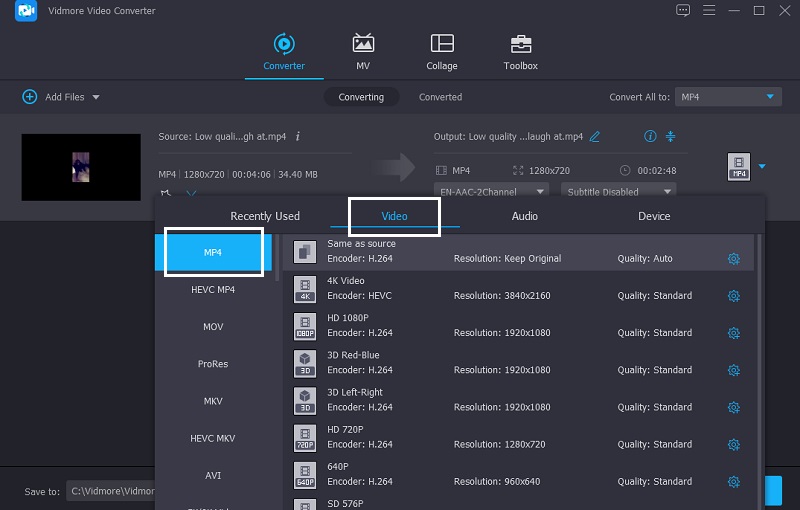Viewport: 800px width, 510px height.
Task: Switch to the Audio format tab
Action: click(524, 216)
